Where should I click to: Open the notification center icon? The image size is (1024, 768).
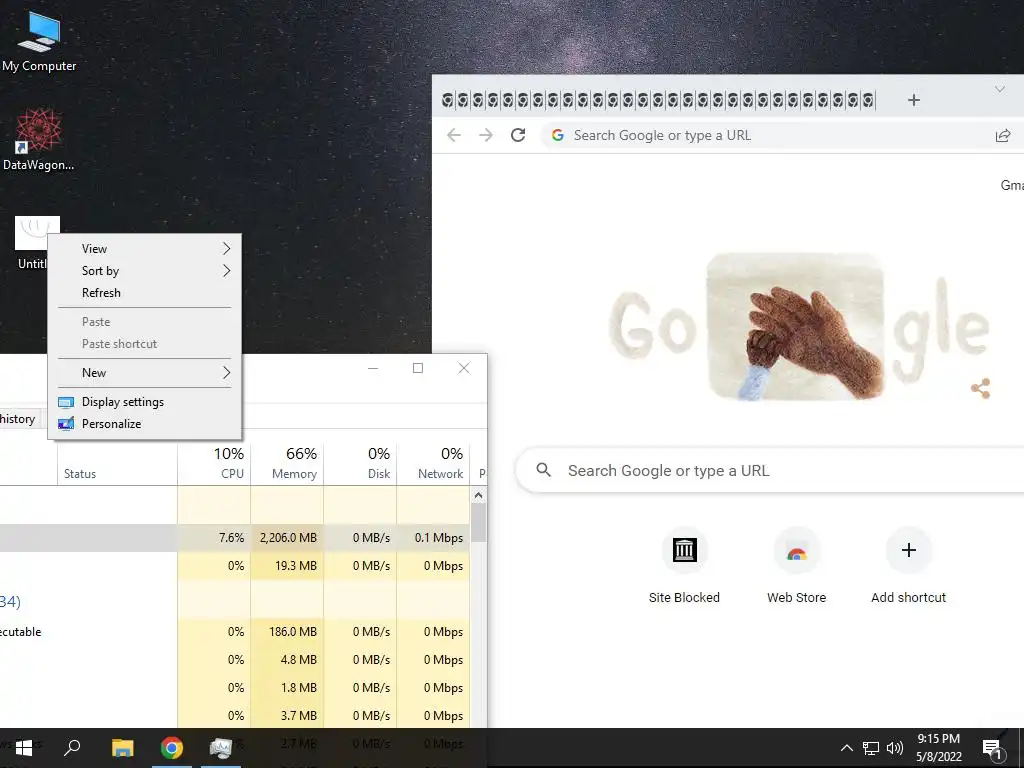point(992,749)
